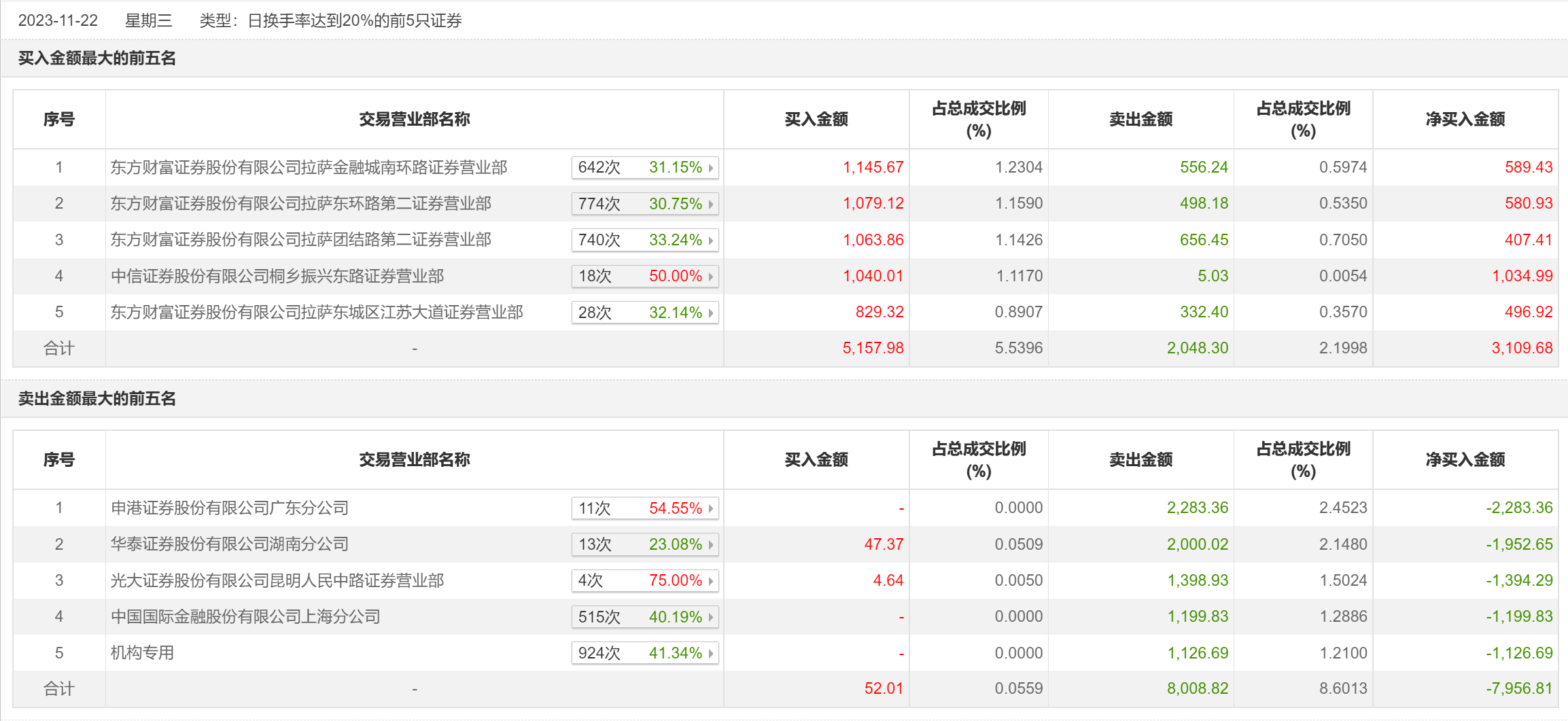The image size is (1568, 721).
Task: Expand the 13次 23.08% stats box
Action: coord(644,544)
